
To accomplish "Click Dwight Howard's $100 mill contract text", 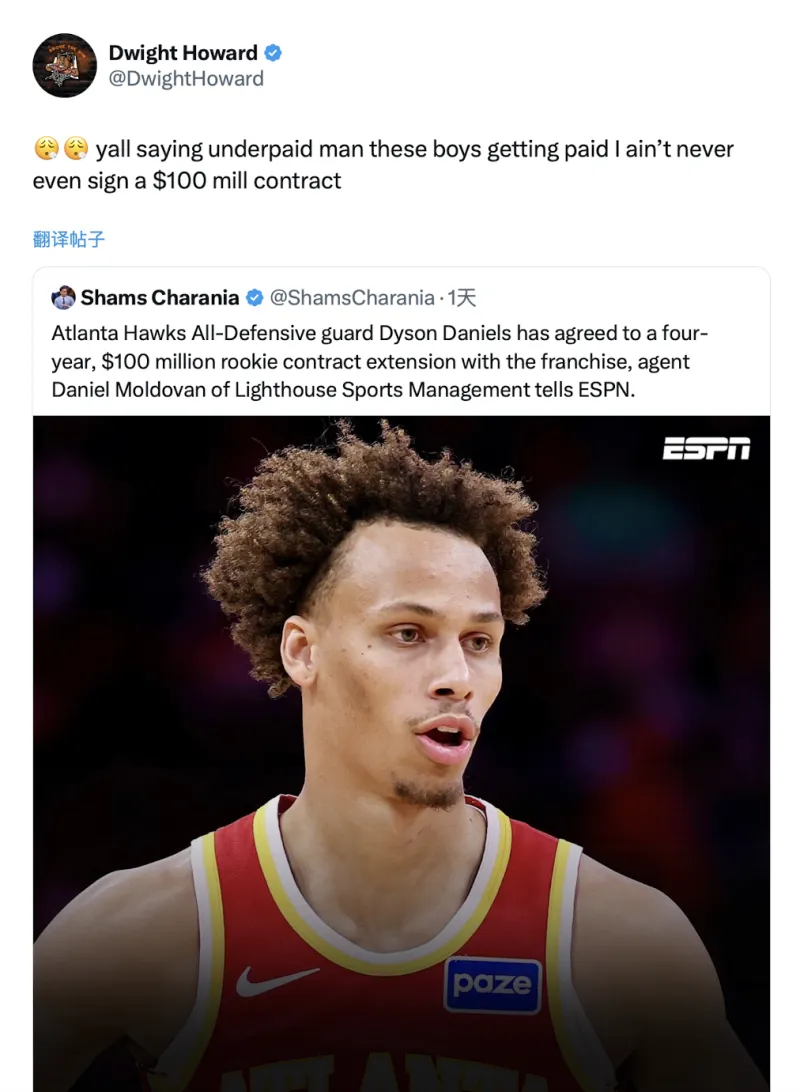I will tap(246, 181).
